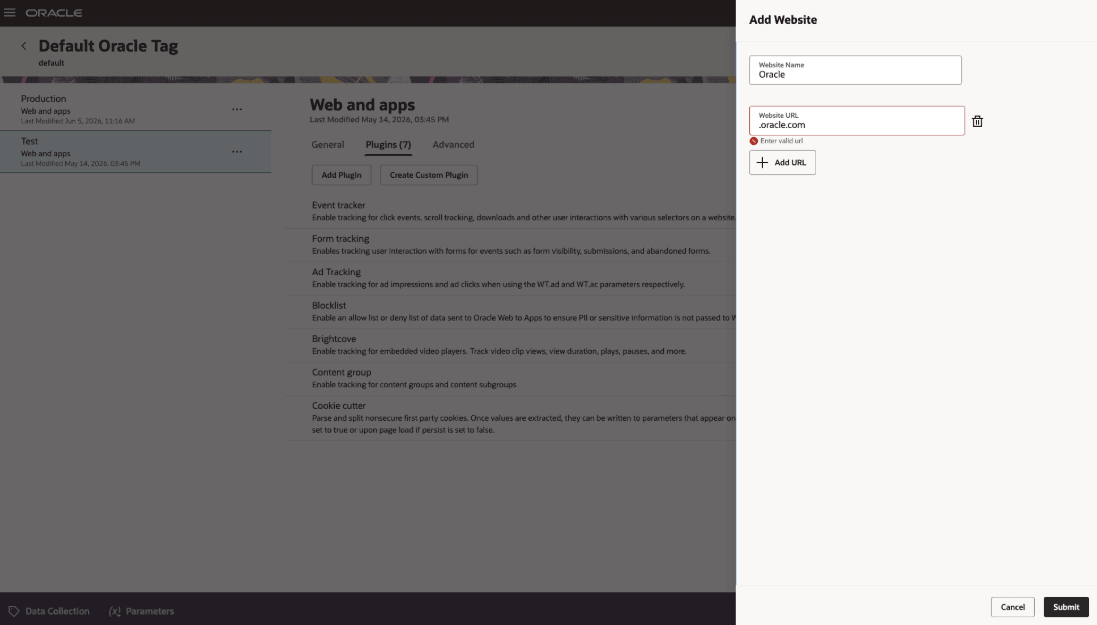Click the Data Collection tag icon
The height and width of the screenshot is (625, 1097).
(x=14, y=611)
